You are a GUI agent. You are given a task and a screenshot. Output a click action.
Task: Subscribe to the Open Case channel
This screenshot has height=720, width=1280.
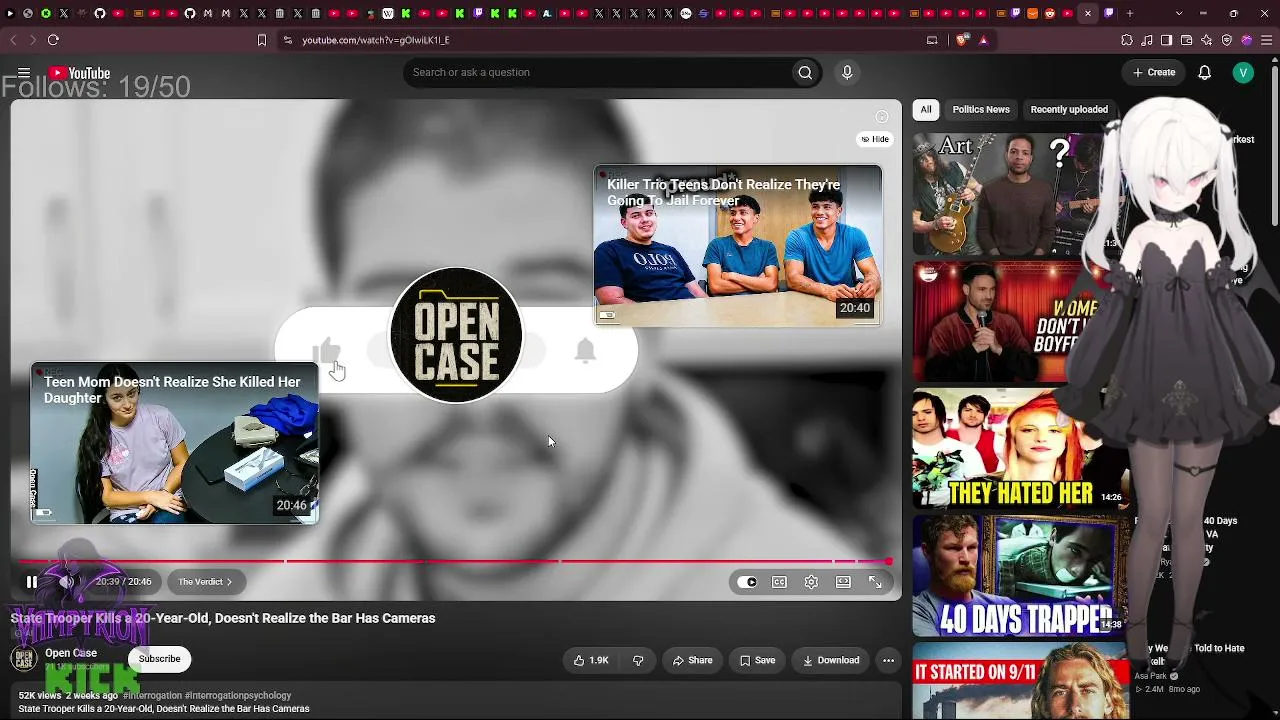coord(159,659)
